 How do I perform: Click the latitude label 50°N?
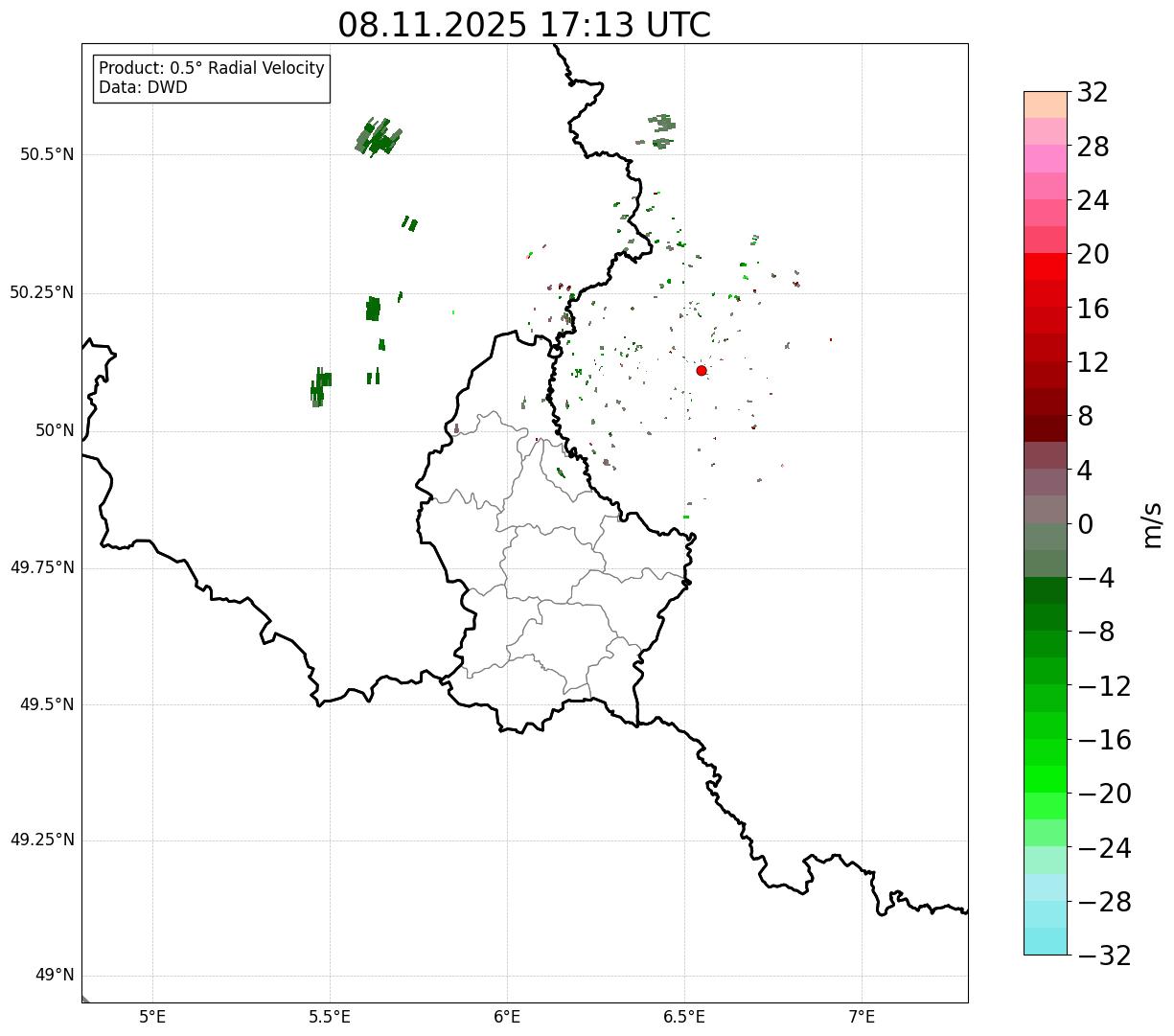55,431
